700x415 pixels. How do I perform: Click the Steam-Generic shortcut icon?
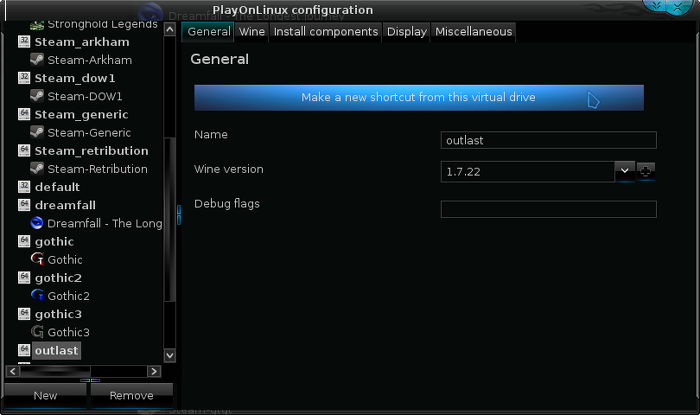[x=37, y=133]
